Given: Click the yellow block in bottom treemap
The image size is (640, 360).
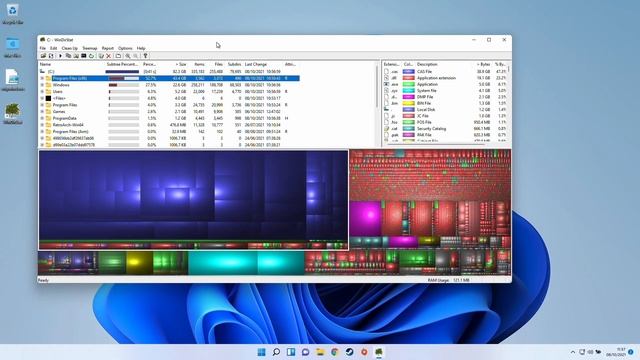Looking at the screenshot, I should click(139, 263).
